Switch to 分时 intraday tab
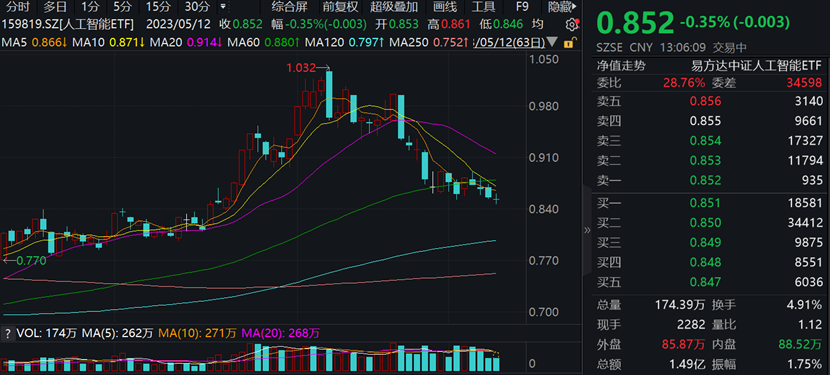This screenshot has width=830, height=375. click(x=19, y=7)
